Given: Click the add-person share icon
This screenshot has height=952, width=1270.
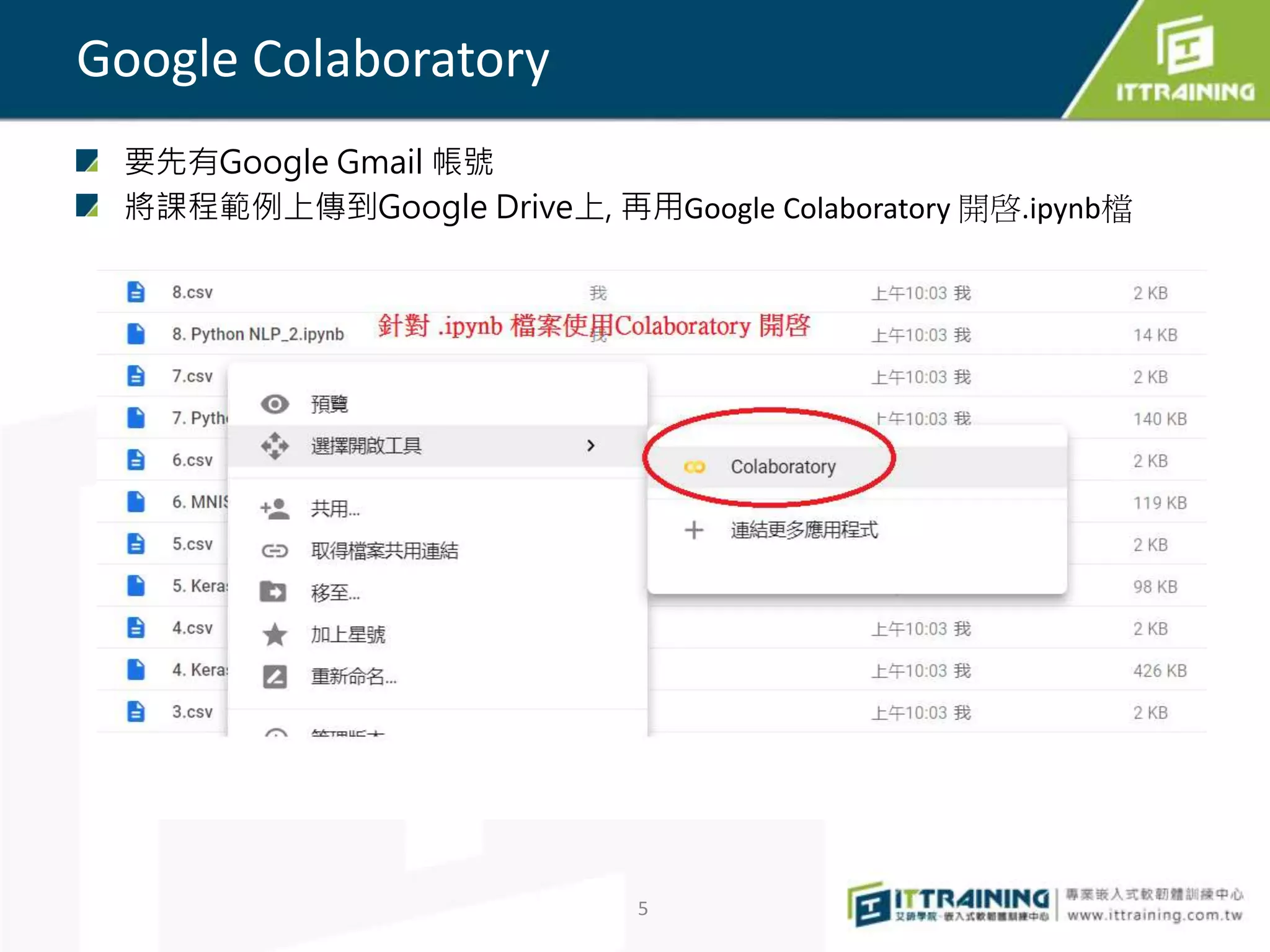Looking at the screenshot, I should coord(275,509).
